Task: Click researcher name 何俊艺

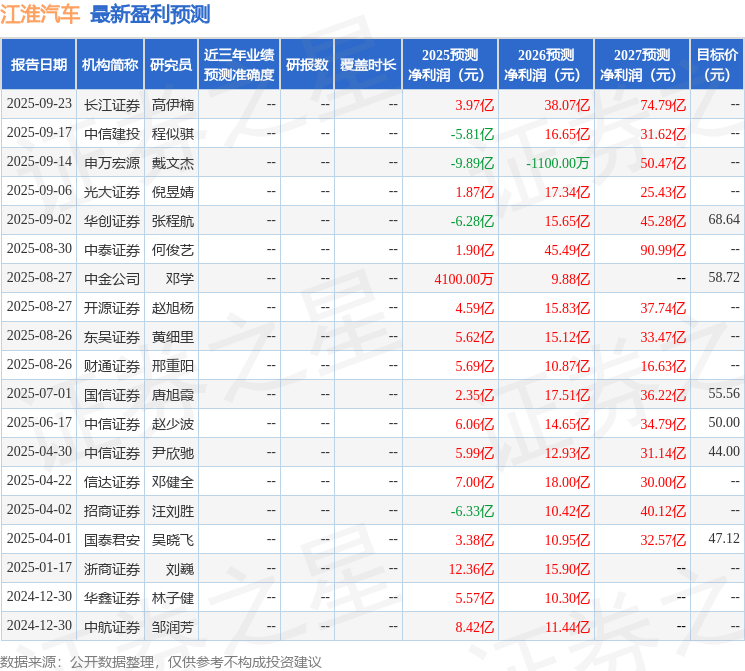Action: pos(172,250)
